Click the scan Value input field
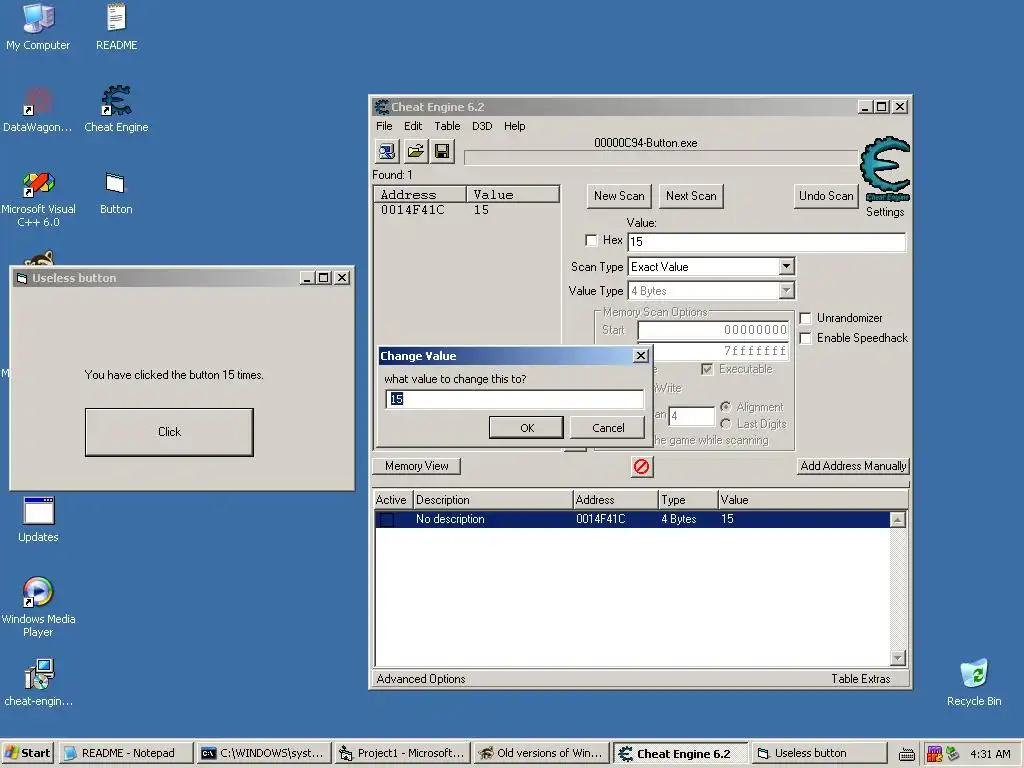The height and width of the screenshot is (768, 1024). [x=767, y=242]
